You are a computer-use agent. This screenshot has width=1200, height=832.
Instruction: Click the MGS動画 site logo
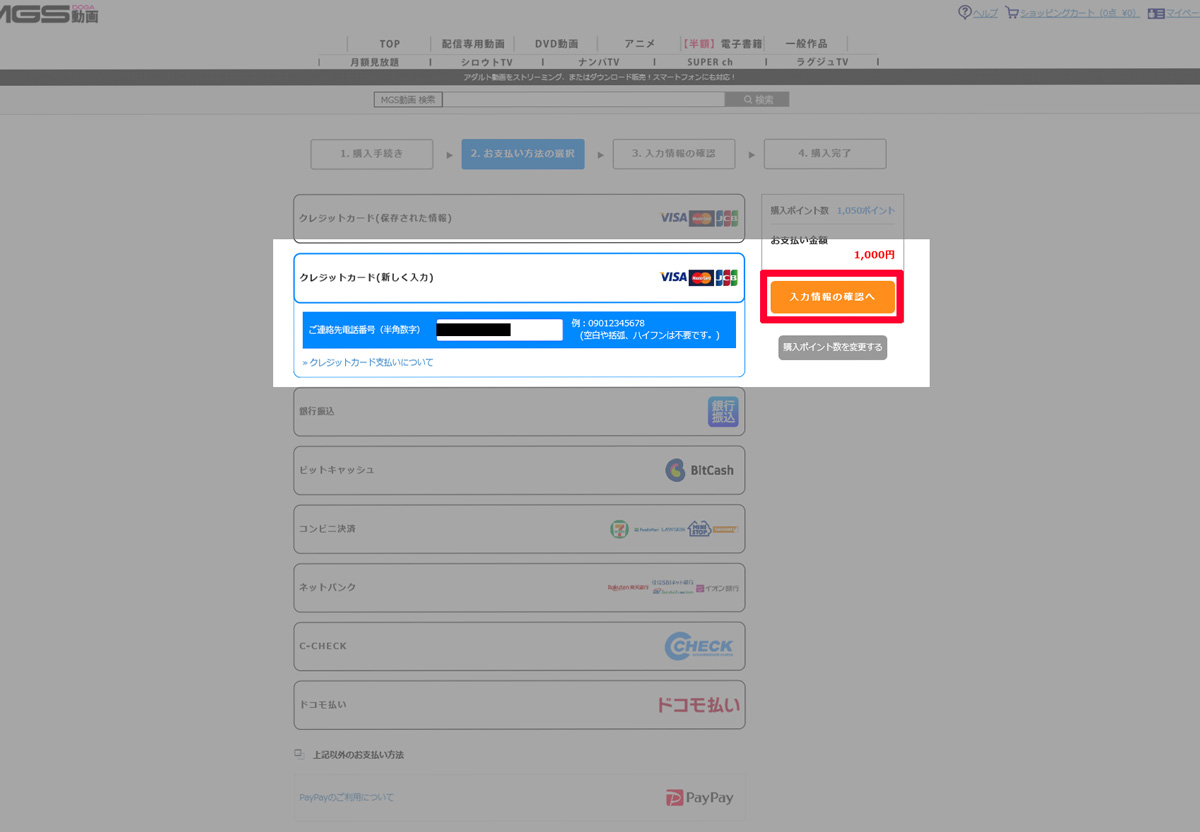[50, 14]
